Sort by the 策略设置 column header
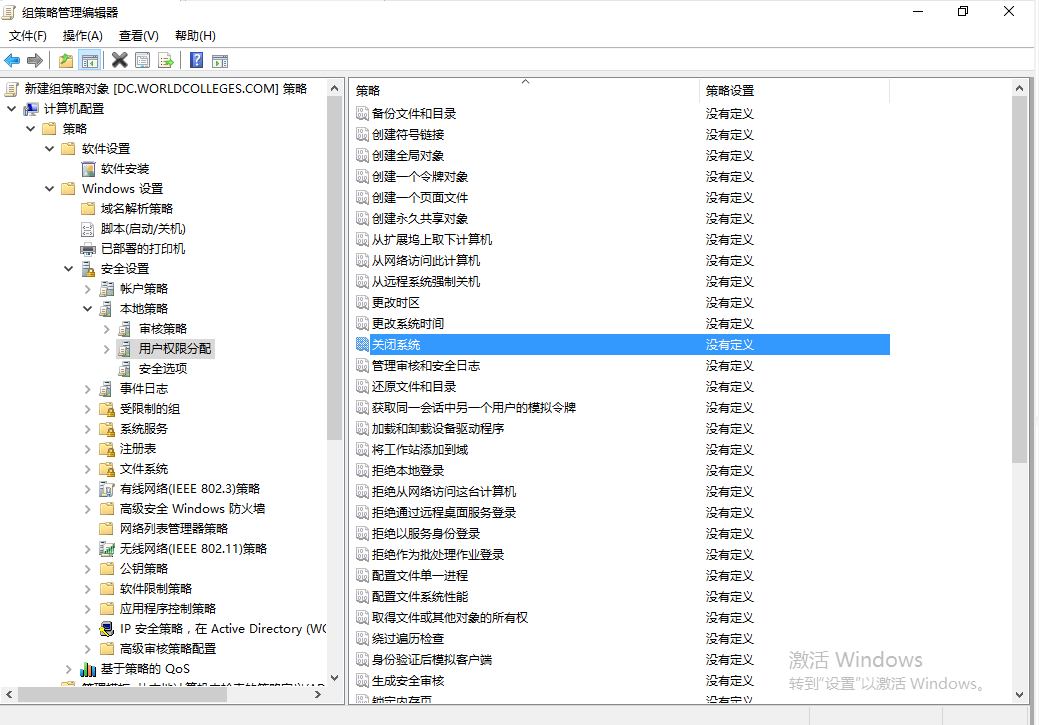This screenshot has height=725, width=1039. coord(794,91)
